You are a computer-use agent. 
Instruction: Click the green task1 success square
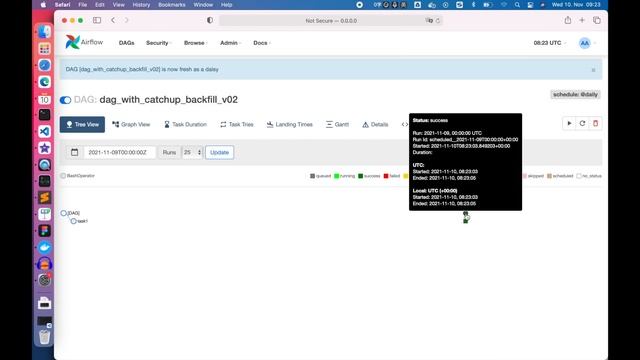[x=465, y=221]
